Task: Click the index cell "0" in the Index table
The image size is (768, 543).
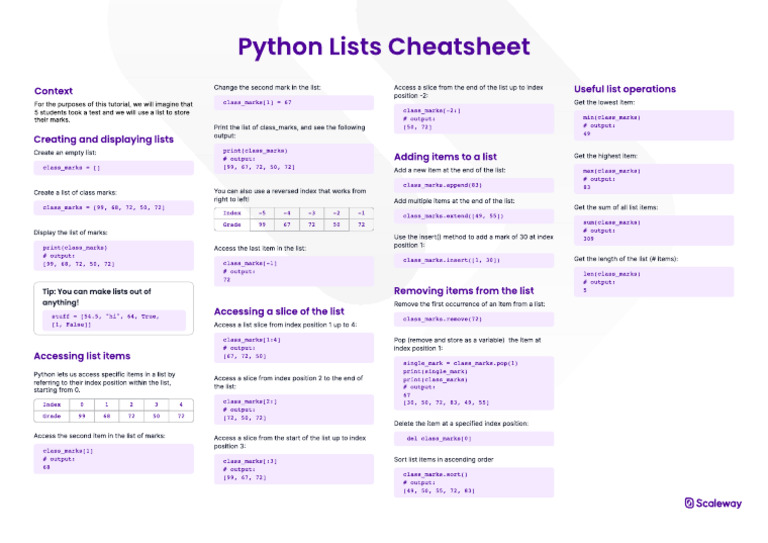Action: click(82, 404)
